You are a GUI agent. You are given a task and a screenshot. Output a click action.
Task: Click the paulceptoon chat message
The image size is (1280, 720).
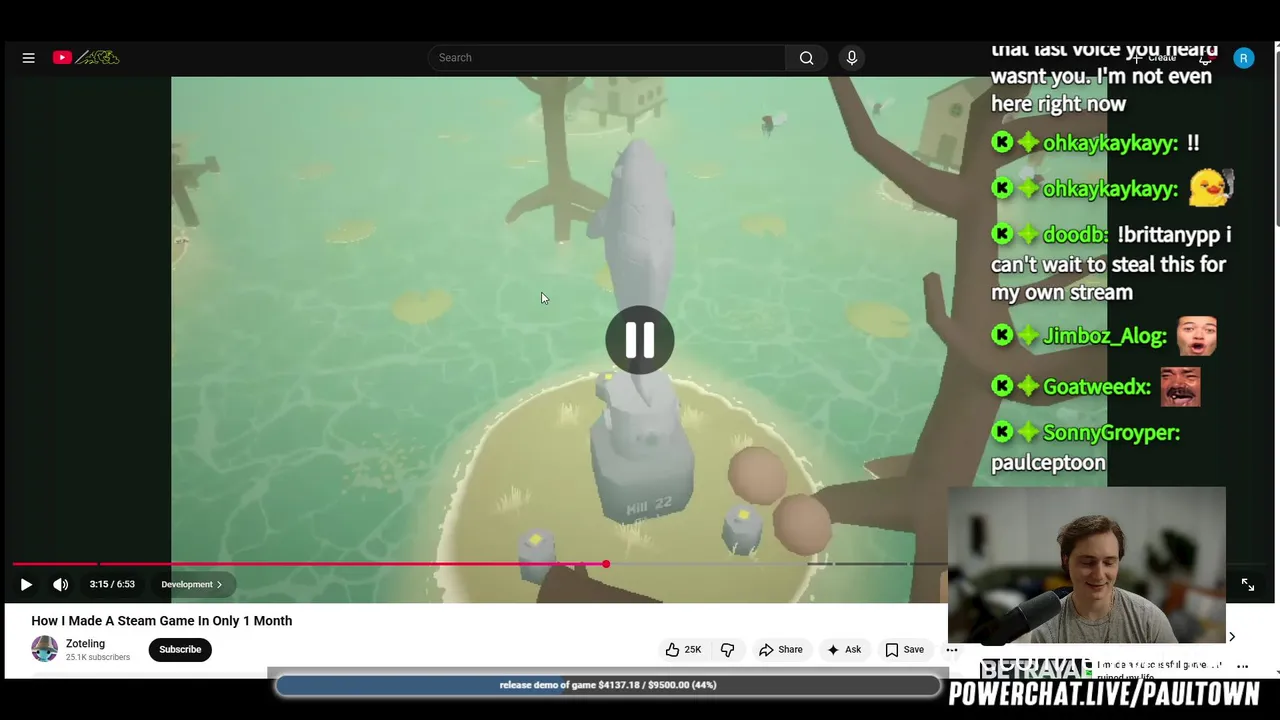[x=1048, y=463]
